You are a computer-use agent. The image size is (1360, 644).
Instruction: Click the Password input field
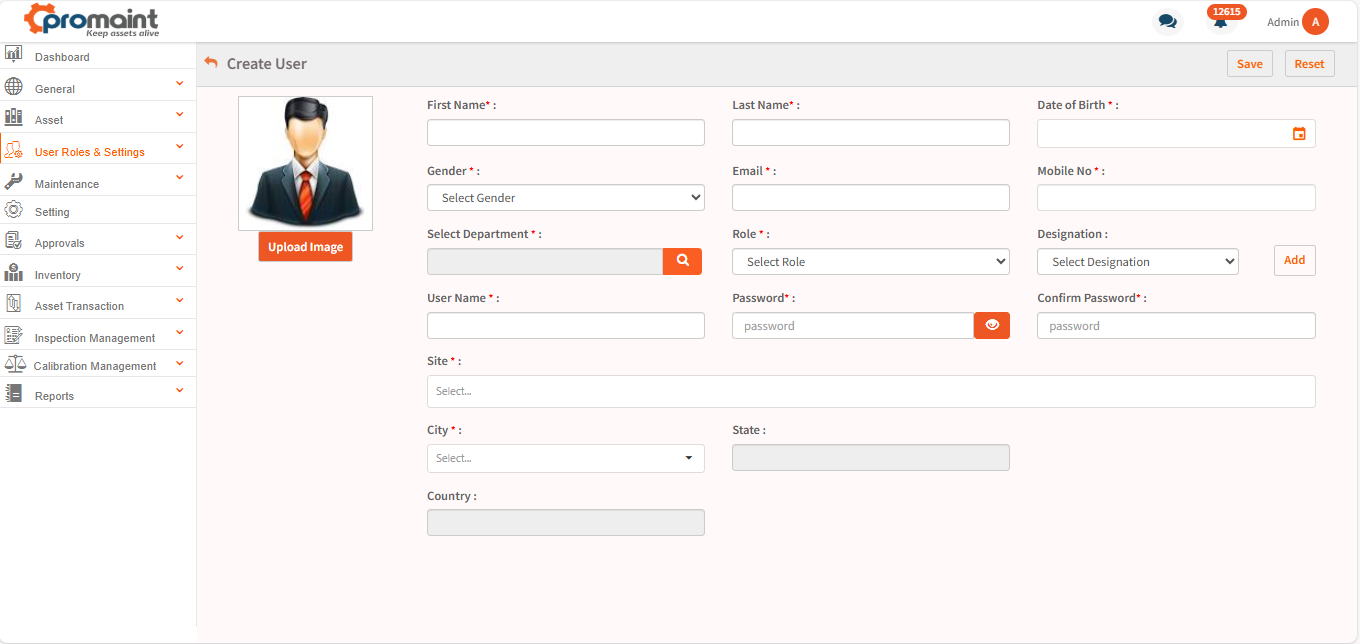coord(853,325)
